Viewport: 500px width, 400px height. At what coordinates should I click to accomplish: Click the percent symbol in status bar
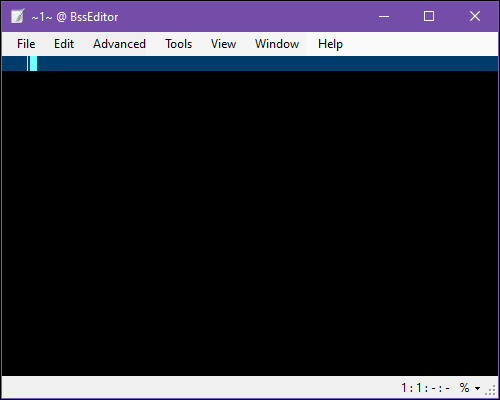pyautogui.click(x=464, y=388)
